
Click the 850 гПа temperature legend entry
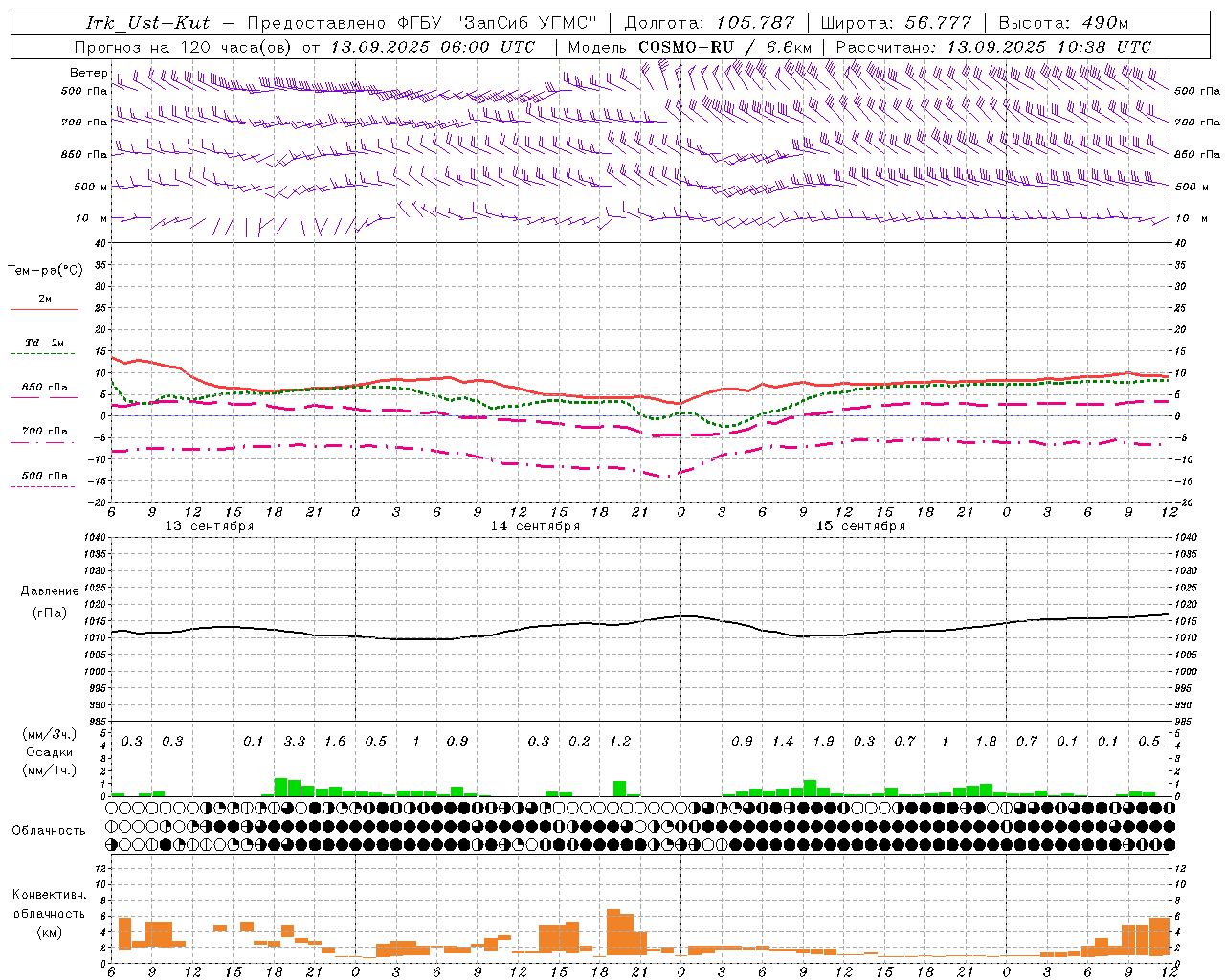click(45, 388)
